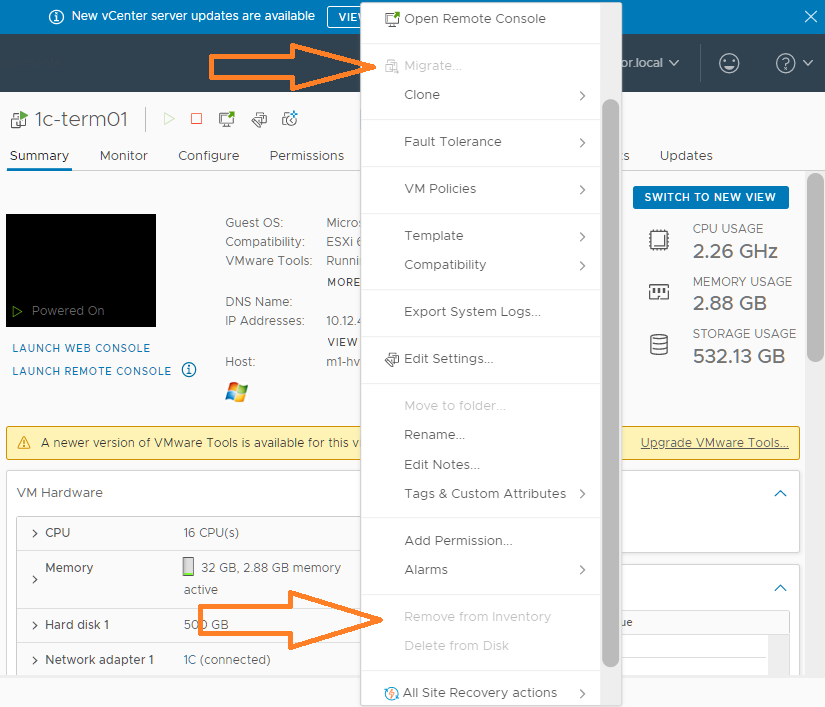Expand the Memory hardware row

tap(35, 579)
